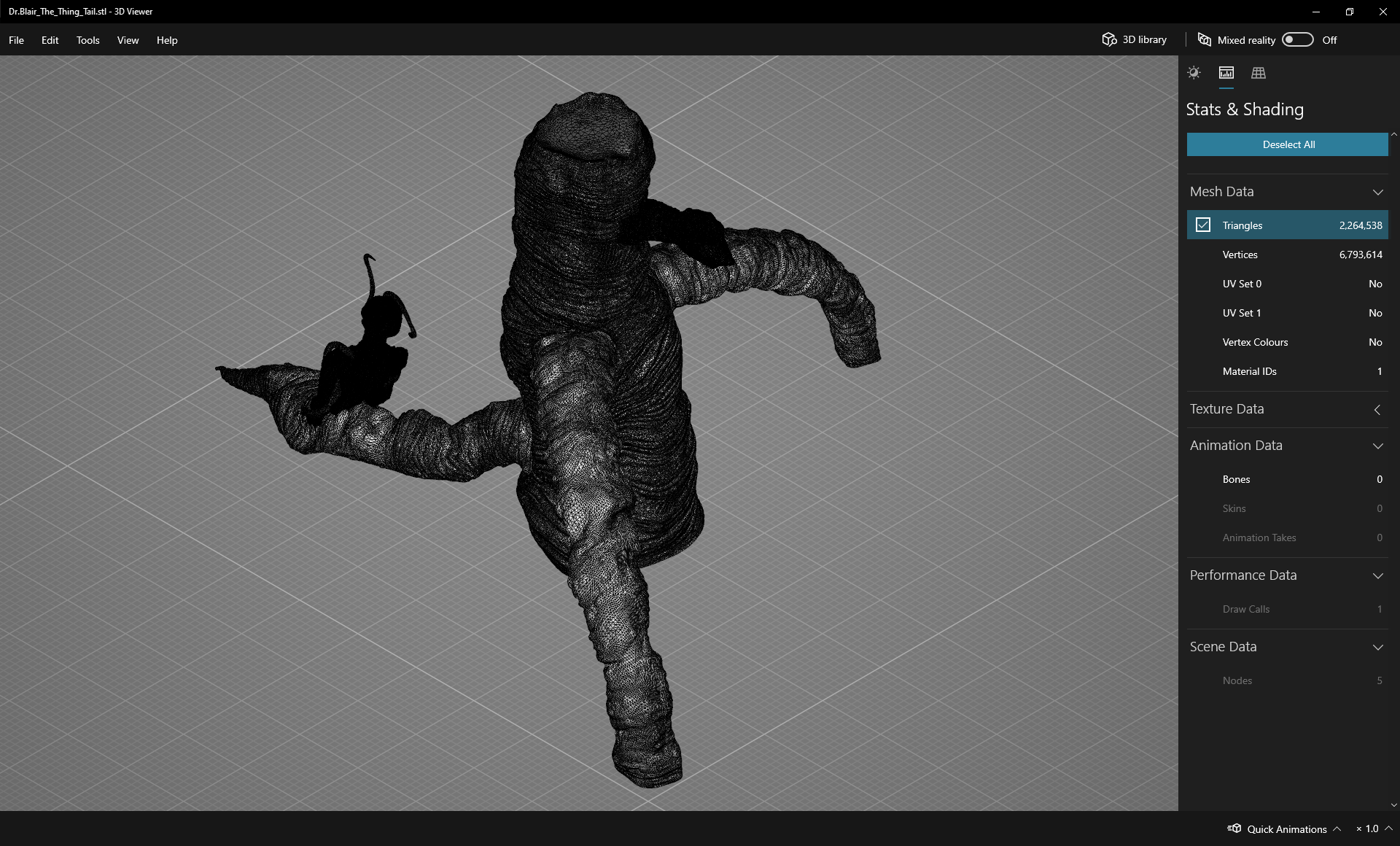Open the Grid & Views panel icon

pyautogui.click(x=1259, y=73)
